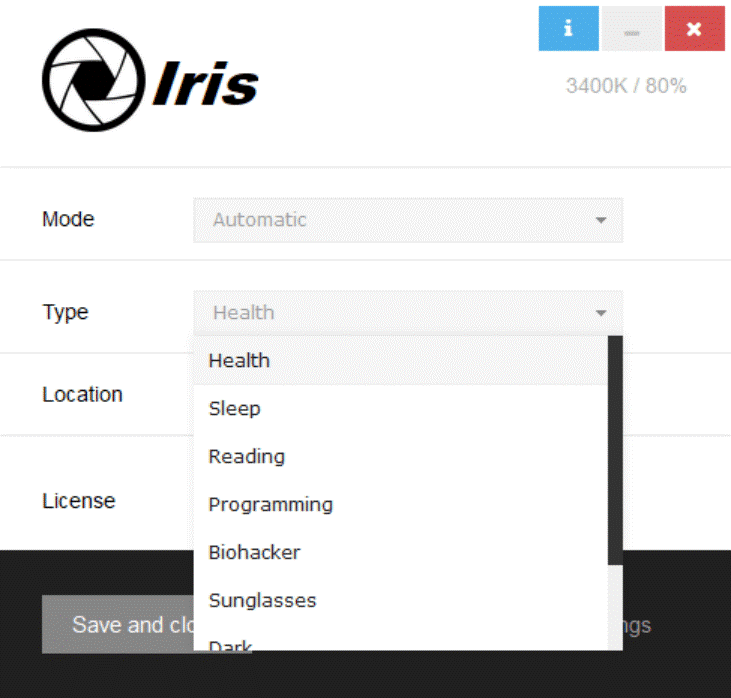Viewport: 731px width, 698px height.
Task: Click the dropdown list's dark scrollbar thumb
Action: [615, 450]
